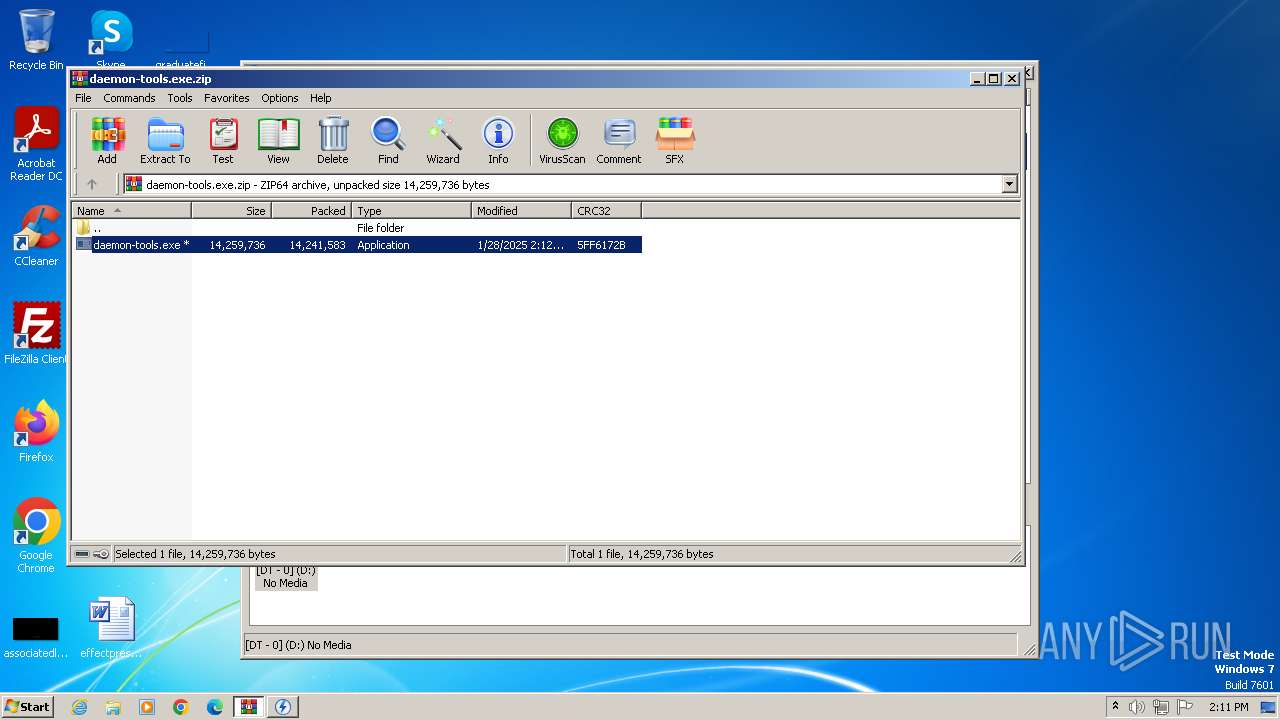Viewport: 1280px width, 720px height.
Task: Select the associatedl desktop file
Action: [x=35, y=637]
